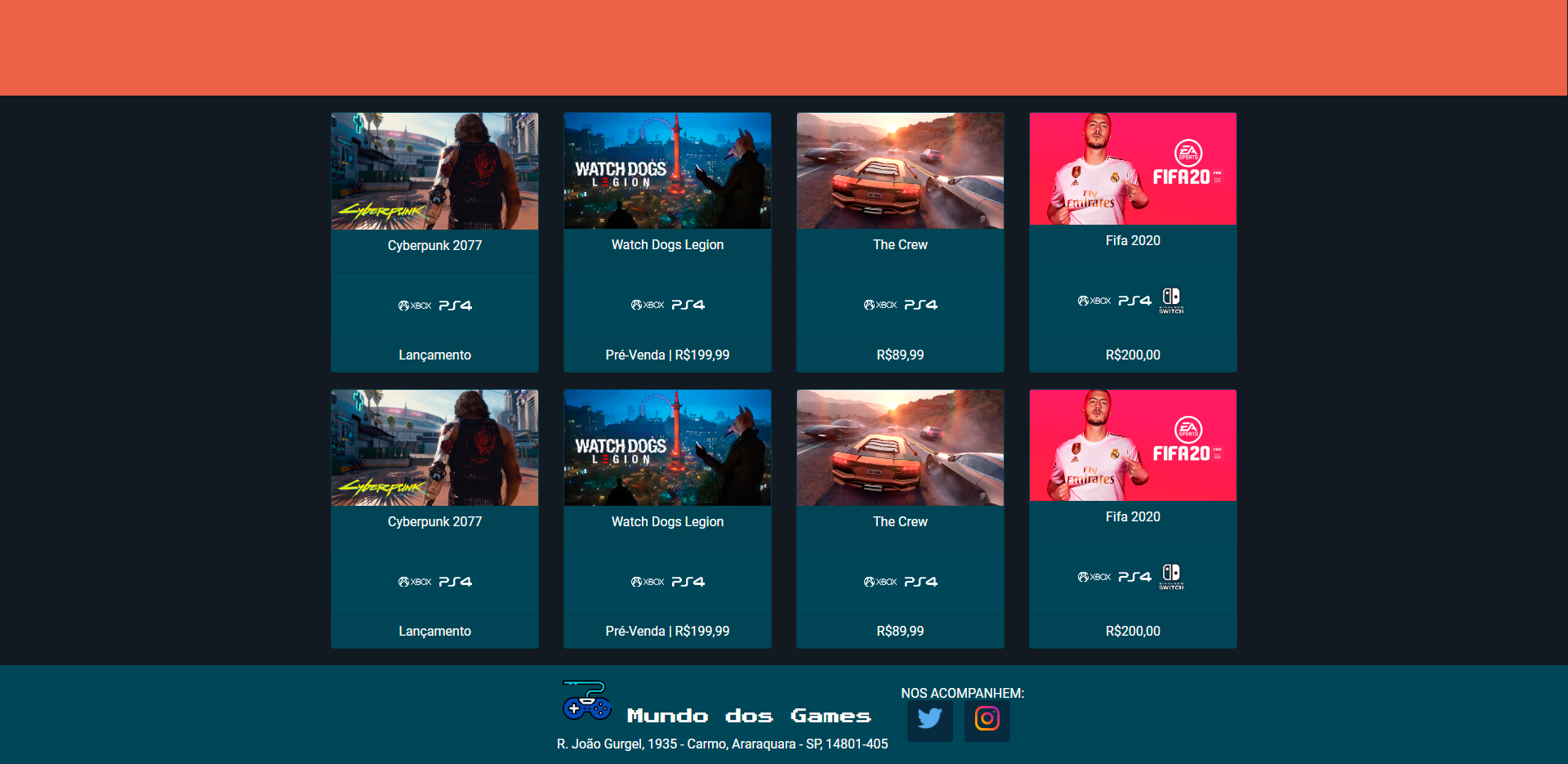Click second-row "Lançamento" label under Cyberpunk 2077

(434, 631)
